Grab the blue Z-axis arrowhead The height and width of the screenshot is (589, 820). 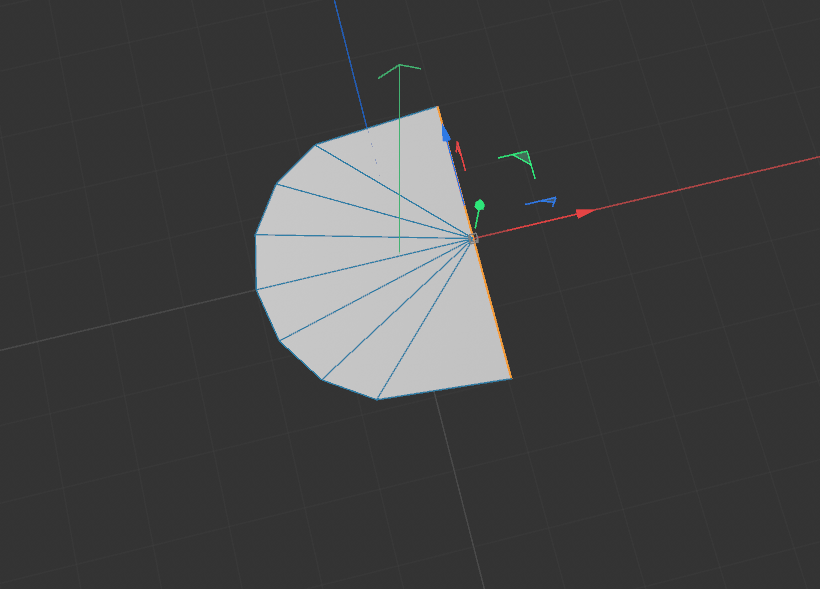[446, 133]
